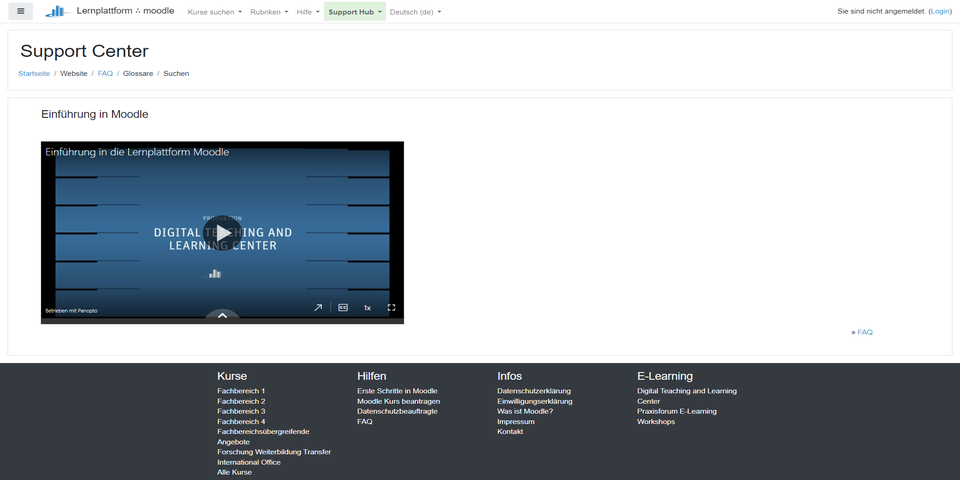This screenshot has width=960, height=480.
Task: Open FAQ breadcrumb link
Action: click(x=105, y=73)
